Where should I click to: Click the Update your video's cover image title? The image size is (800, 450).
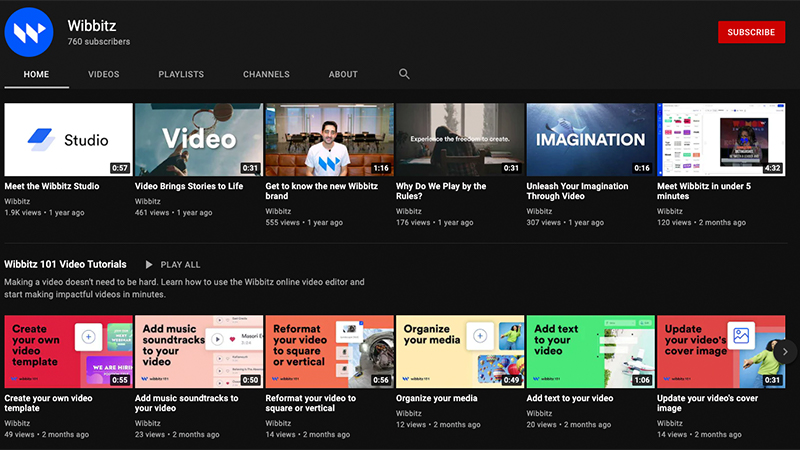click(x=707, y=403)
